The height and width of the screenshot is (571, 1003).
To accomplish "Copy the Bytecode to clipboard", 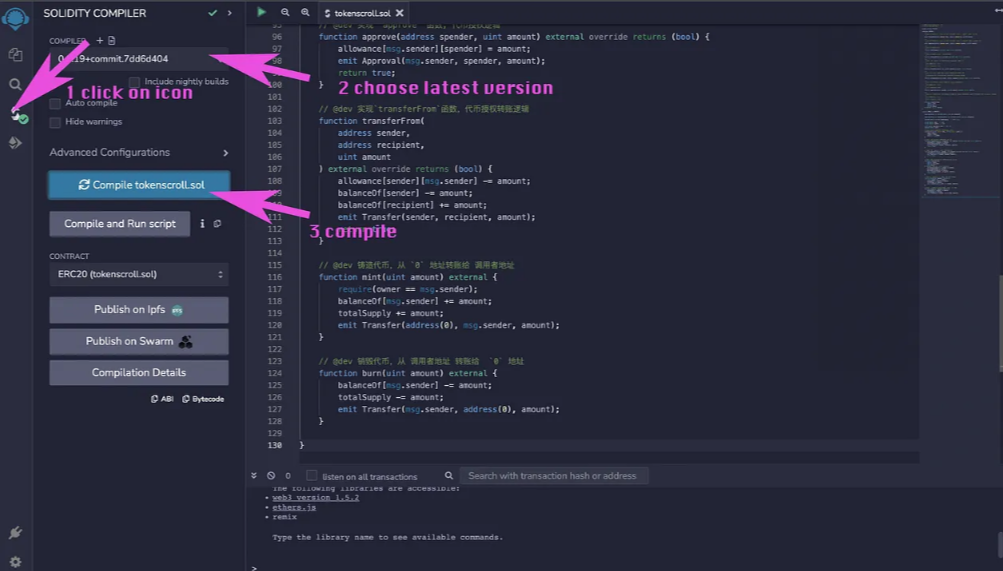I will coord(203,399).
